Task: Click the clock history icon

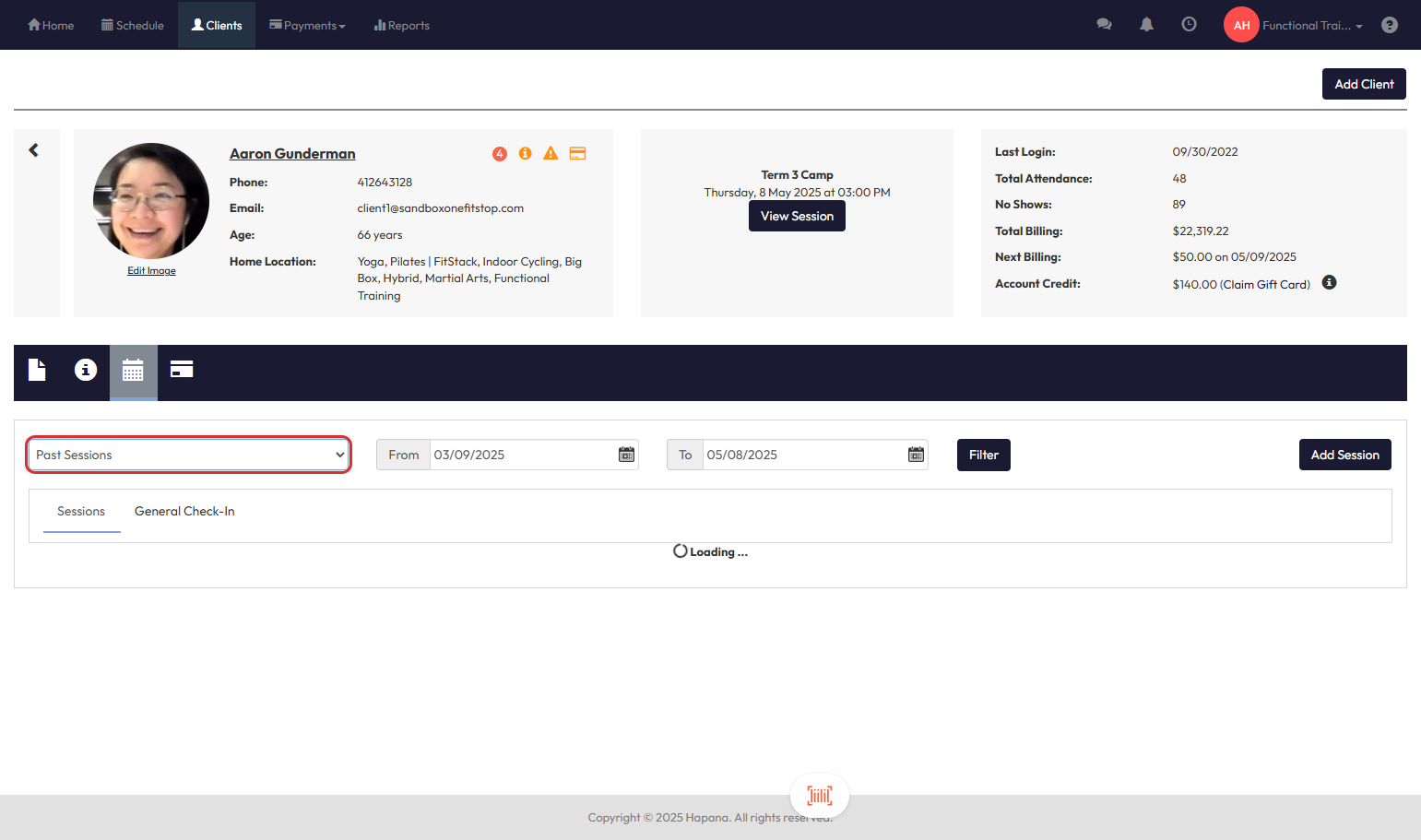Action: click(1189, 25)
